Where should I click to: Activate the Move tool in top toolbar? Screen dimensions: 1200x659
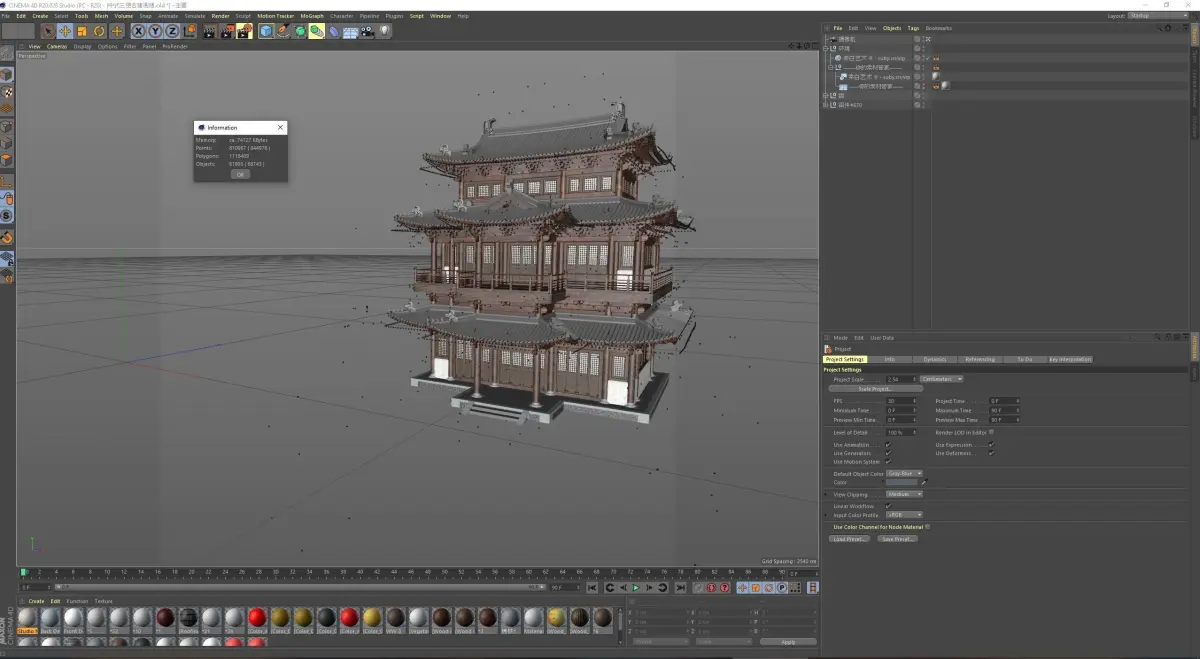point(64,31)
